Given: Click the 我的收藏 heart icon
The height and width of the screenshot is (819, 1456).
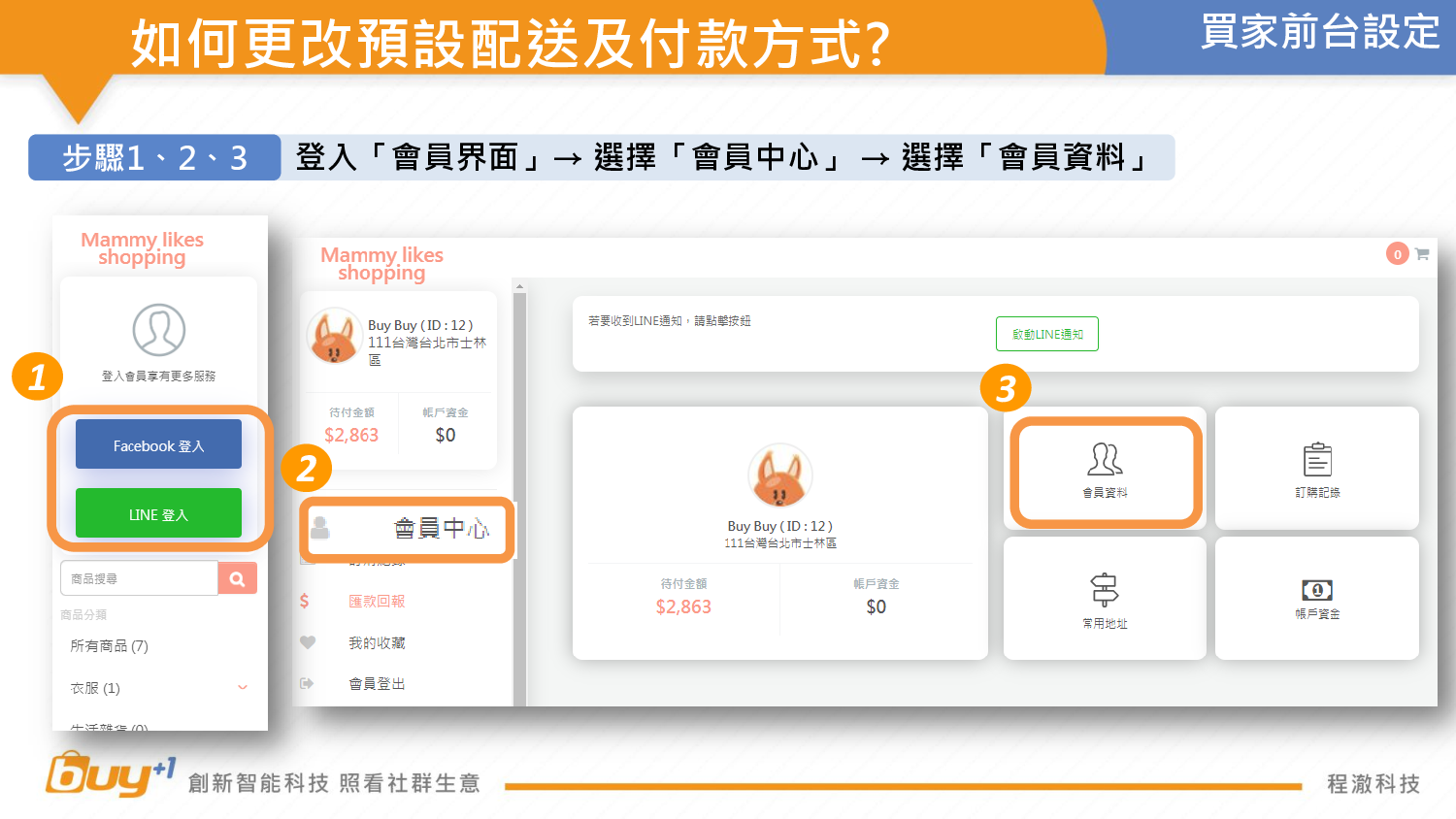Looking at the screenshot, I should [308, 642].
